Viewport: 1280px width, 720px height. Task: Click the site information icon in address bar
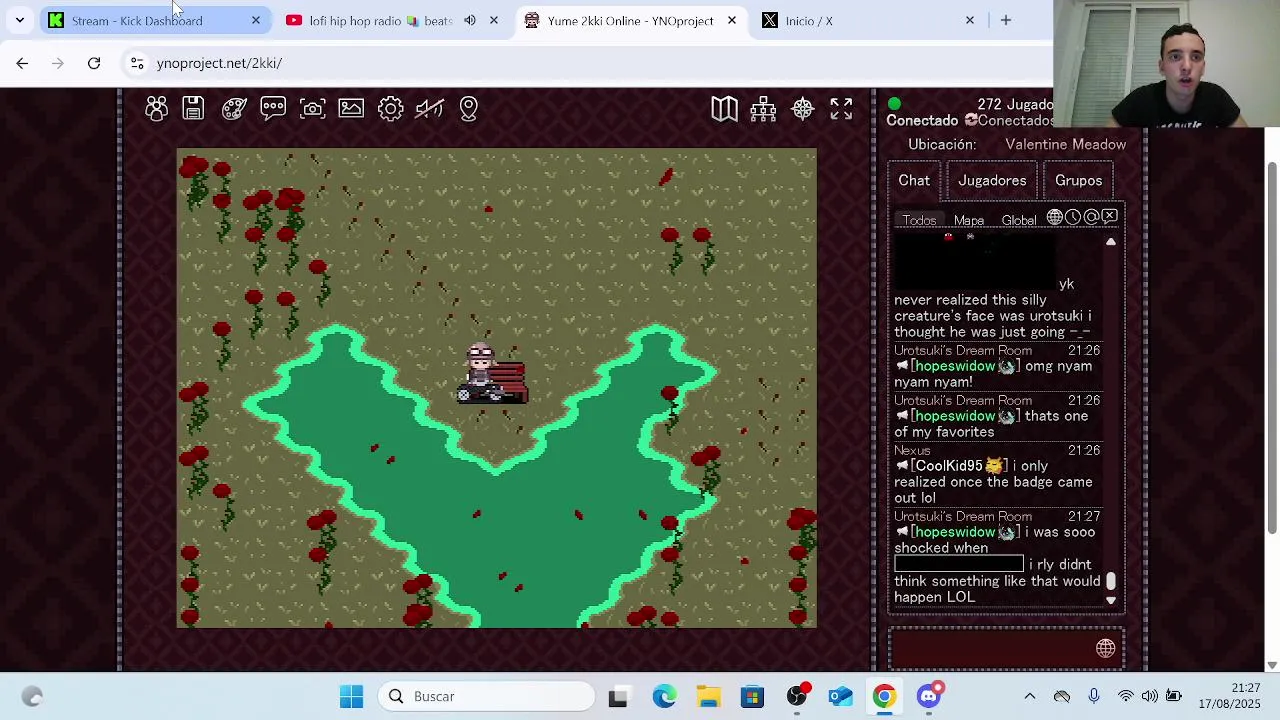[x=137, y=63]
